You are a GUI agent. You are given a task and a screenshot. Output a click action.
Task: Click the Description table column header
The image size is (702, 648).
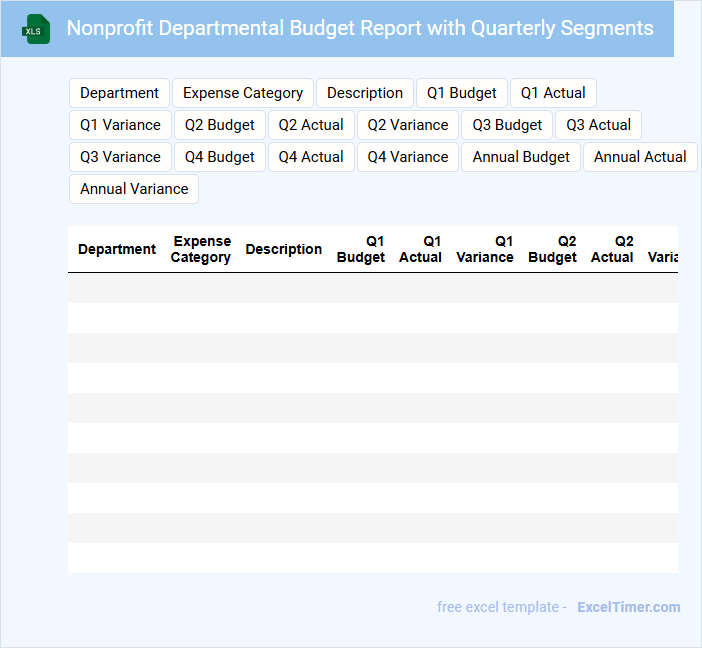tap(283, 249)
